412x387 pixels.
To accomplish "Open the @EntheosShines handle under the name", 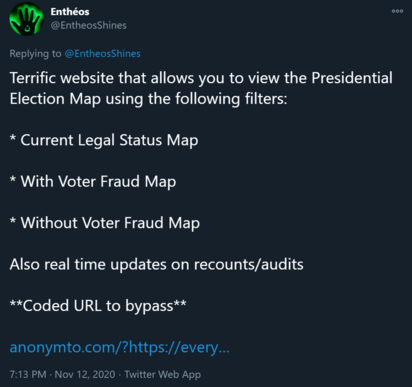I will click(x=88, y=25).
